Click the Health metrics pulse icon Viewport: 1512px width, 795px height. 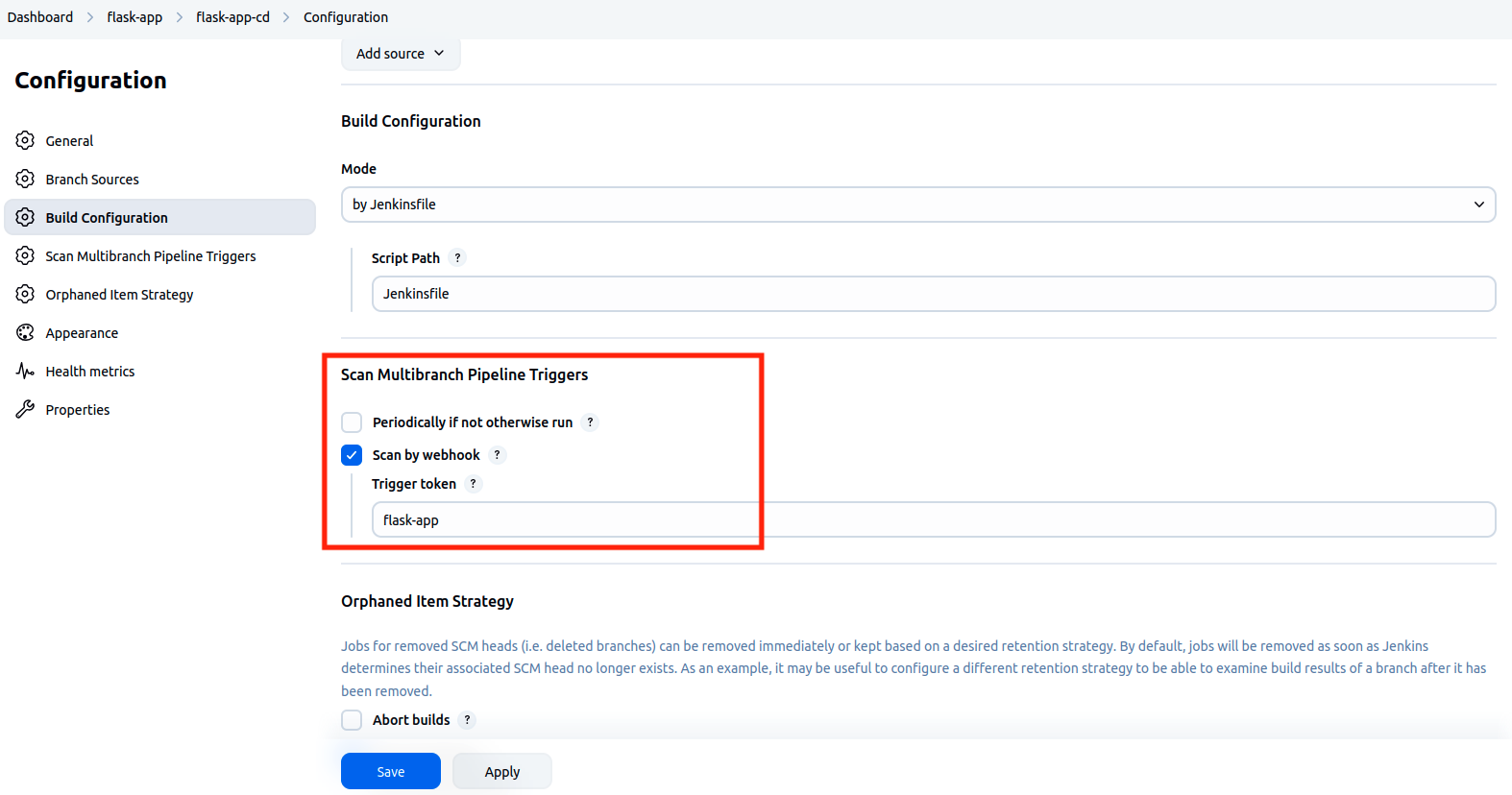click(25, 371)
